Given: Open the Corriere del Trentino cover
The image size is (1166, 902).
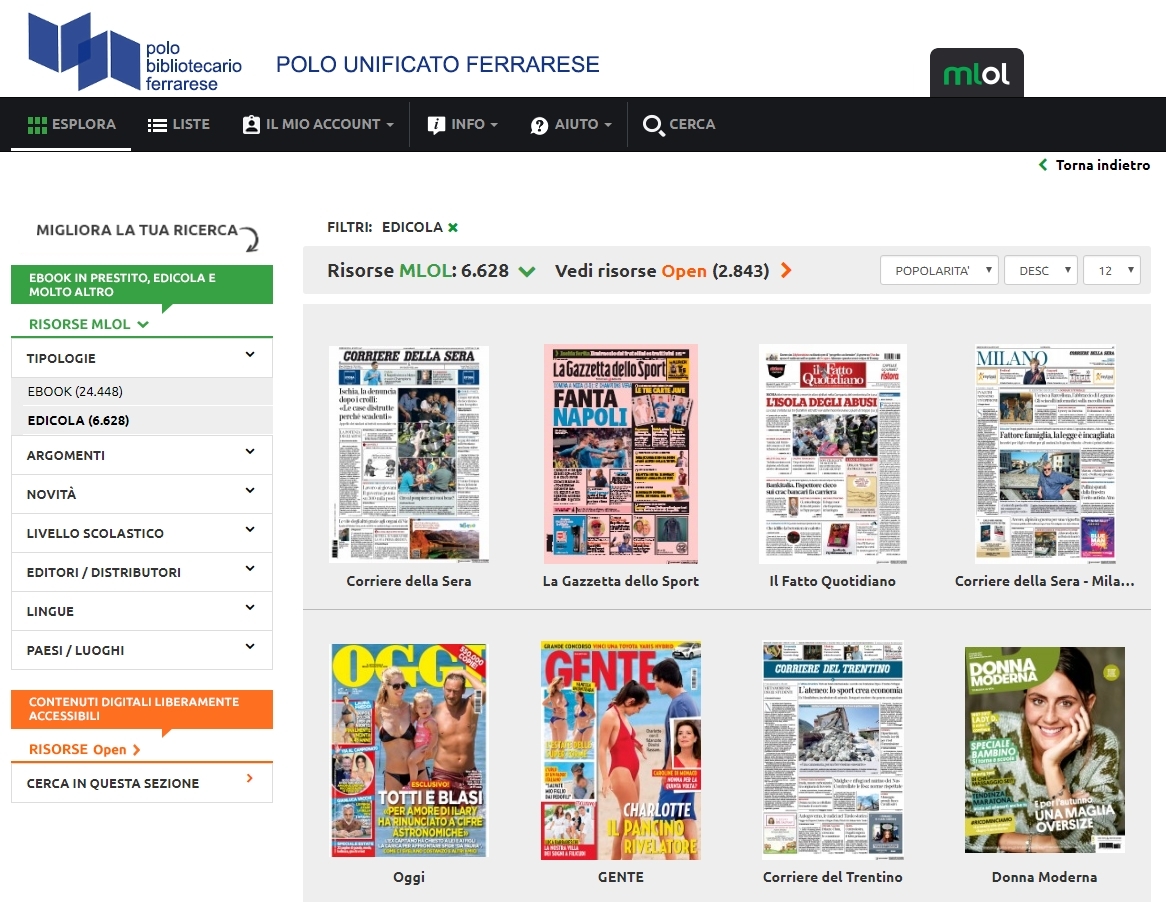Looking at the screenshot, I should (833, 750).
